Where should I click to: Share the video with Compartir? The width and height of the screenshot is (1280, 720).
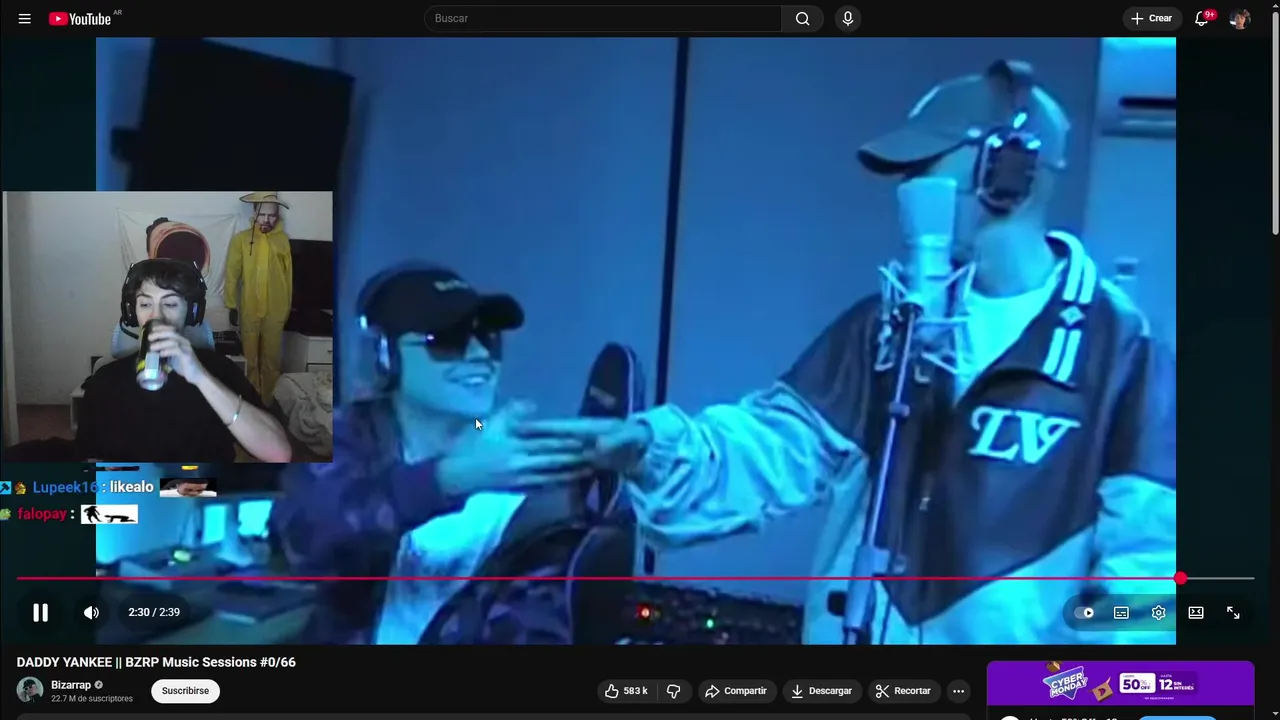coord(735,691)
